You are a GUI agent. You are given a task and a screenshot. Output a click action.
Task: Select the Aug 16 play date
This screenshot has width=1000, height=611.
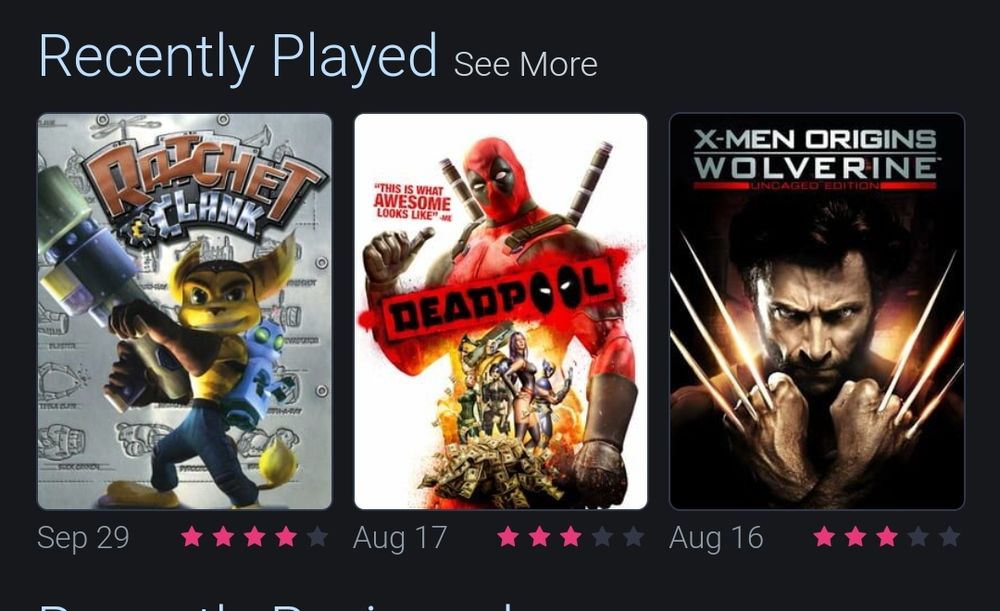click(716, 538)
